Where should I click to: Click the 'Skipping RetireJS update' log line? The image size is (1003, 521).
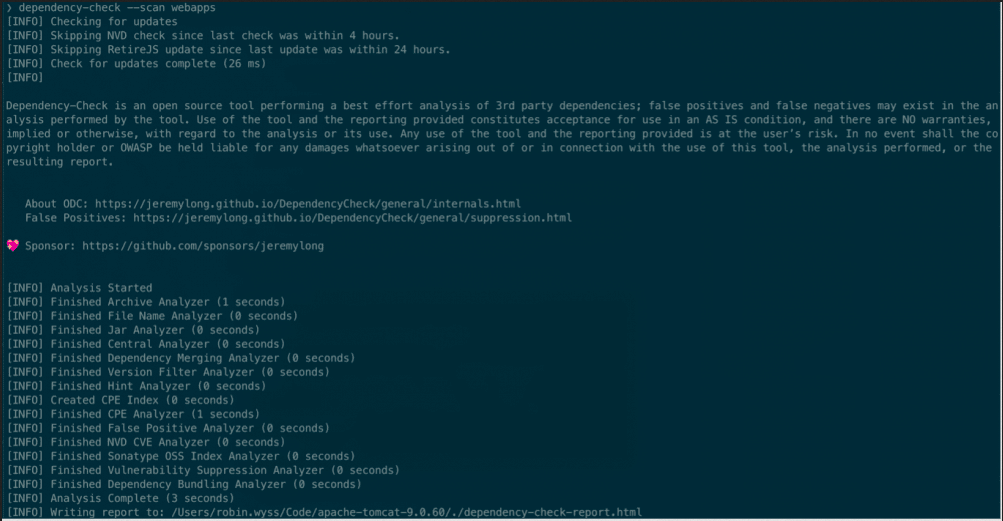(228, 50)
